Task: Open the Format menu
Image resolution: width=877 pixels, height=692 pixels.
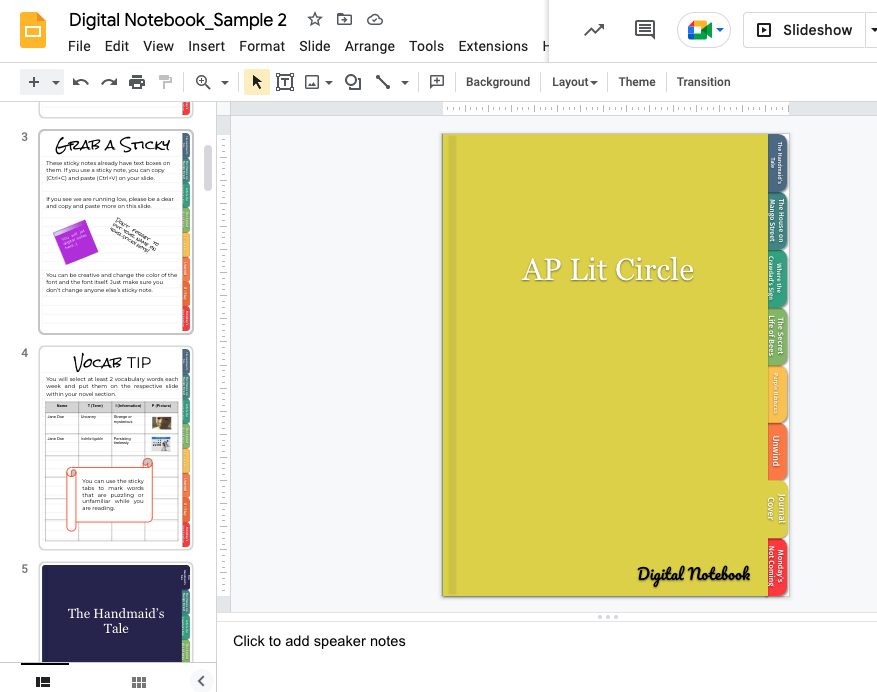Action: coord(262,46)
